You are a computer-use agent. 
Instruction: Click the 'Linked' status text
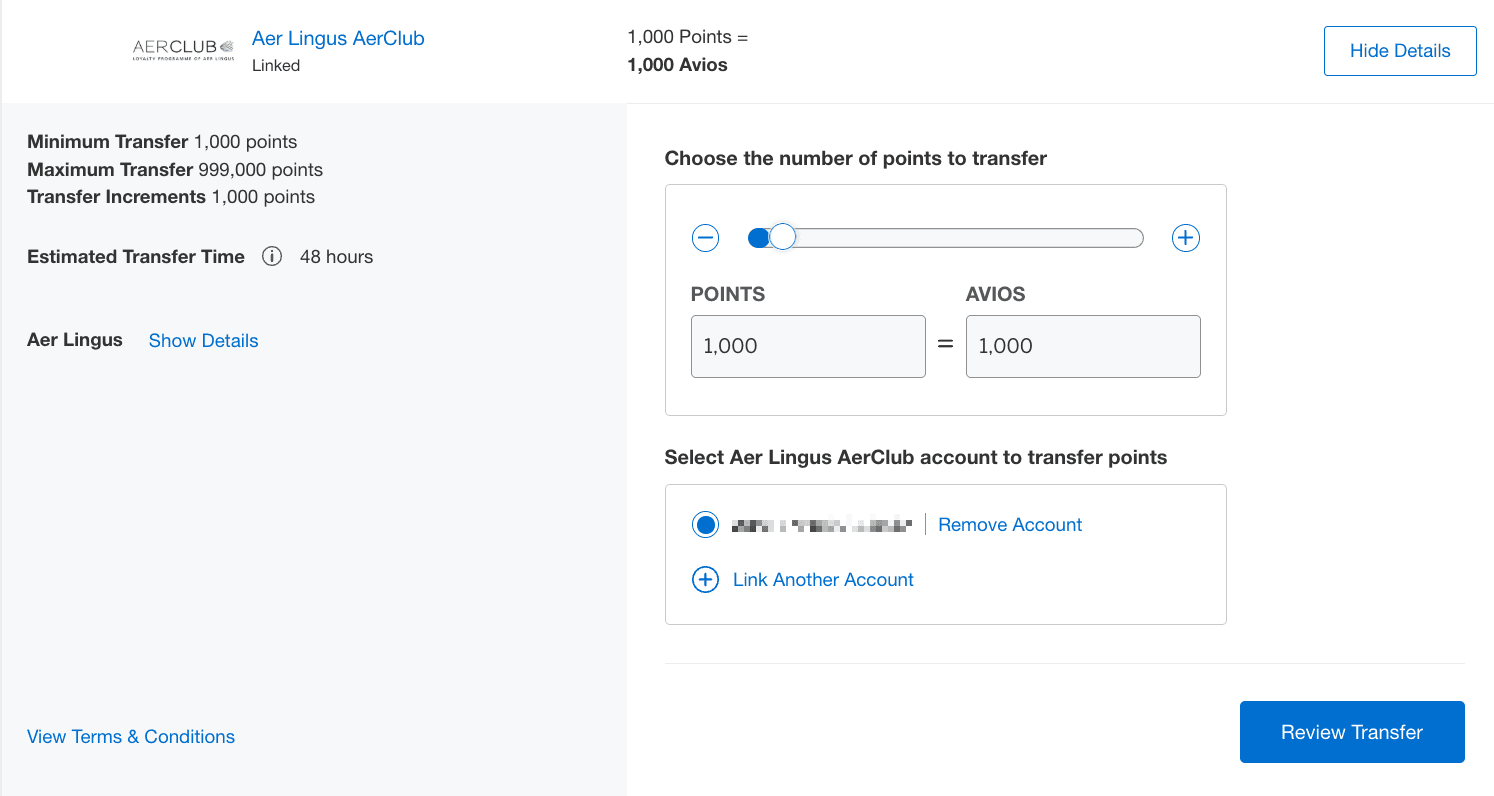click(x=276, y=66)
